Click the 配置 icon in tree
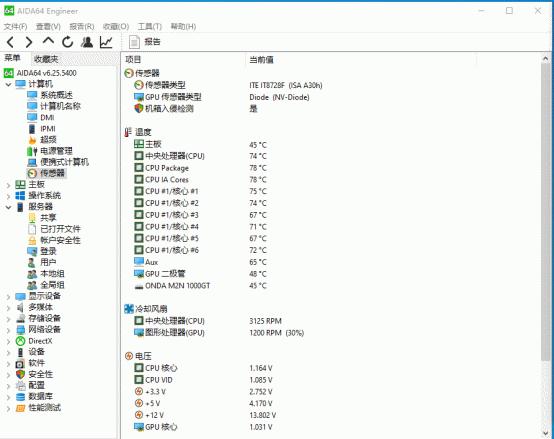The height and width of the screenshot is (439, 554). (x=20, y=386)
